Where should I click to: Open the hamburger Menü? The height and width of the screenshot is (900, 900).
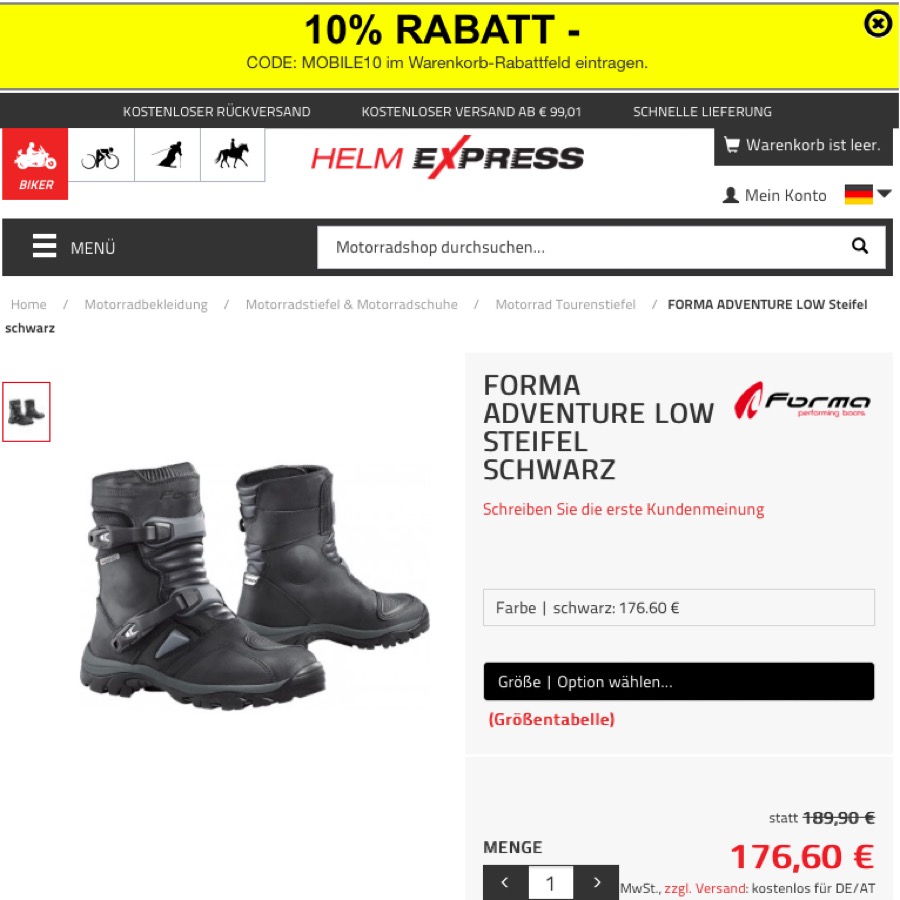(74, 247)
